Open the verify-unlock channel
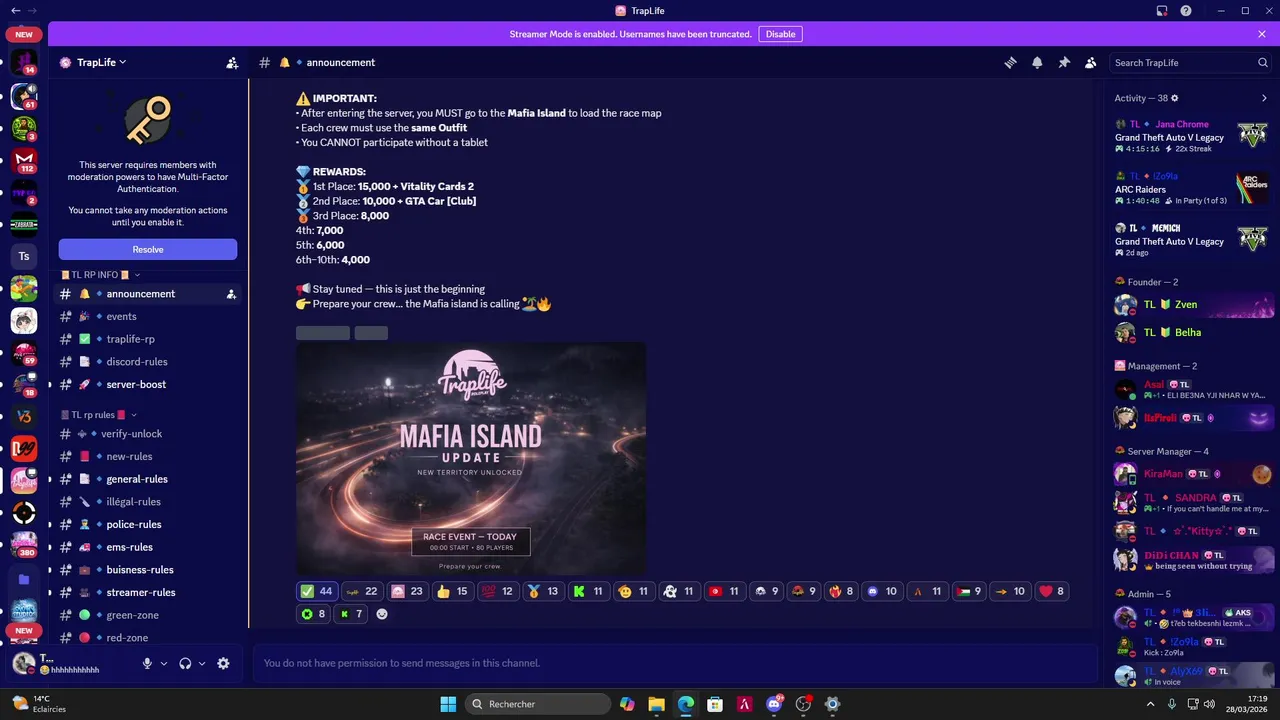1280x720 pixels. click(x=148, y=434)
